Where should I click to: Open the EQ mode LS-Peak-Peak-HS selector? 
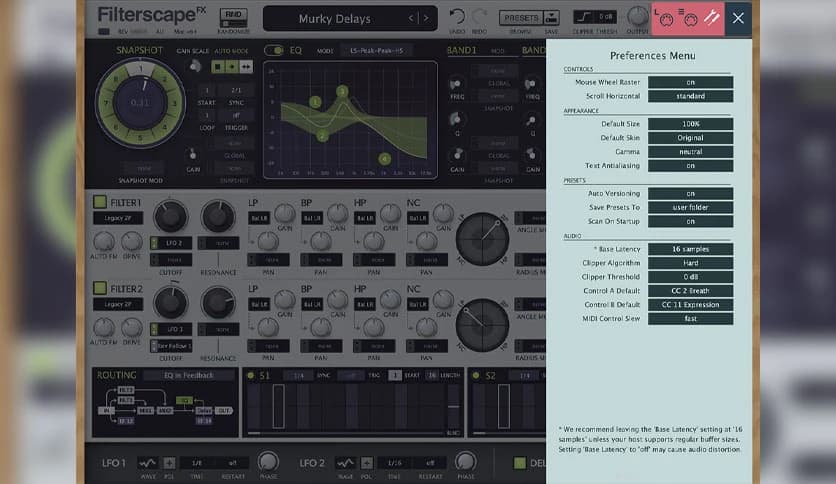[x=376, y=51]
